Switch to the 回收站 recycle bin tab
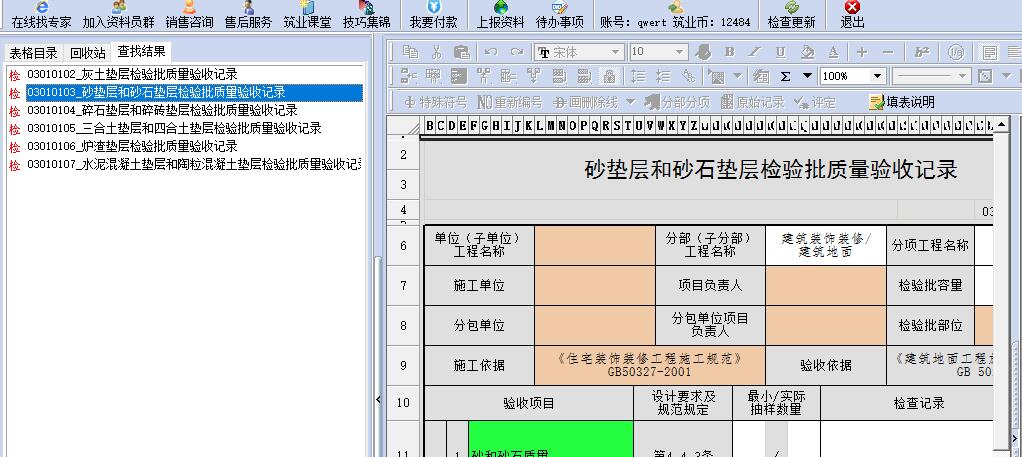Image resolution: width=1022 pixels, height=457 pixels. pyautogui.click(x=88, y=53)
